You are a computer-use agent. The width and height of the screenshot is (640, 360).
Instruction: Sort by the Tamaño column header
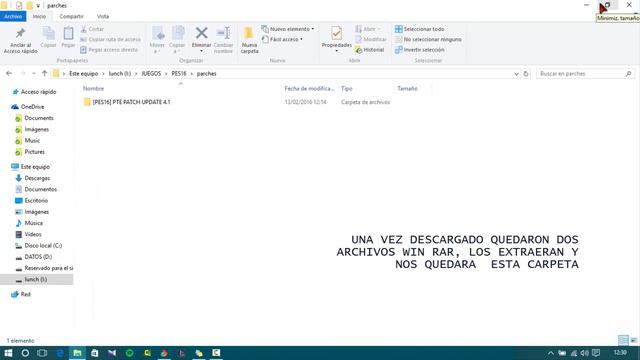(407, 88)
